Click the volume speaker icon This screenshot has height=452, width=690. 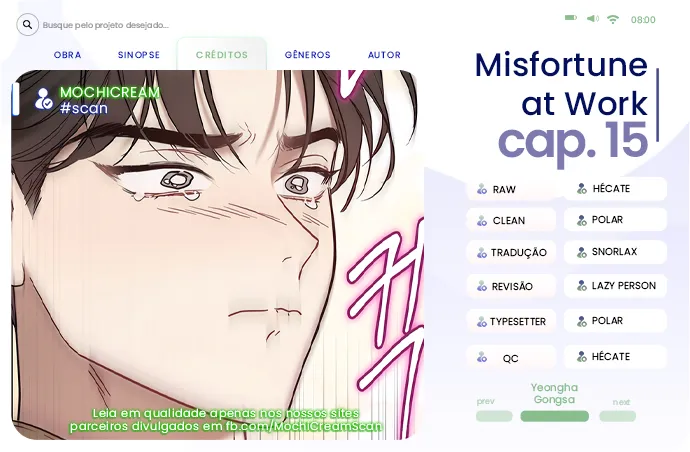[x=592, y=18]
